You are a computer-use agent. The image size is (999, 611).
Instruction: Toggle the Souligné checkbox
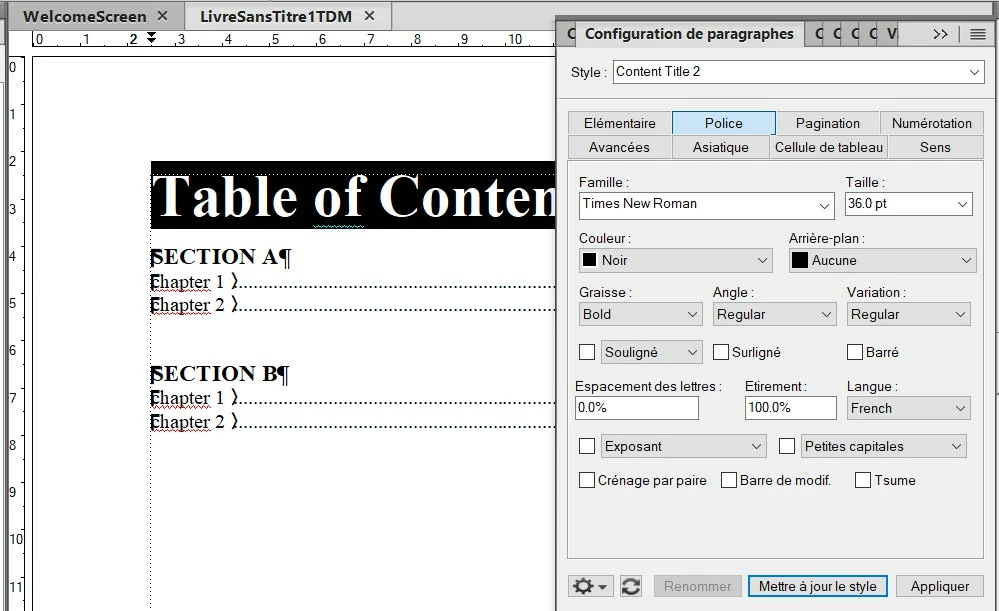[x=587, y=352]
